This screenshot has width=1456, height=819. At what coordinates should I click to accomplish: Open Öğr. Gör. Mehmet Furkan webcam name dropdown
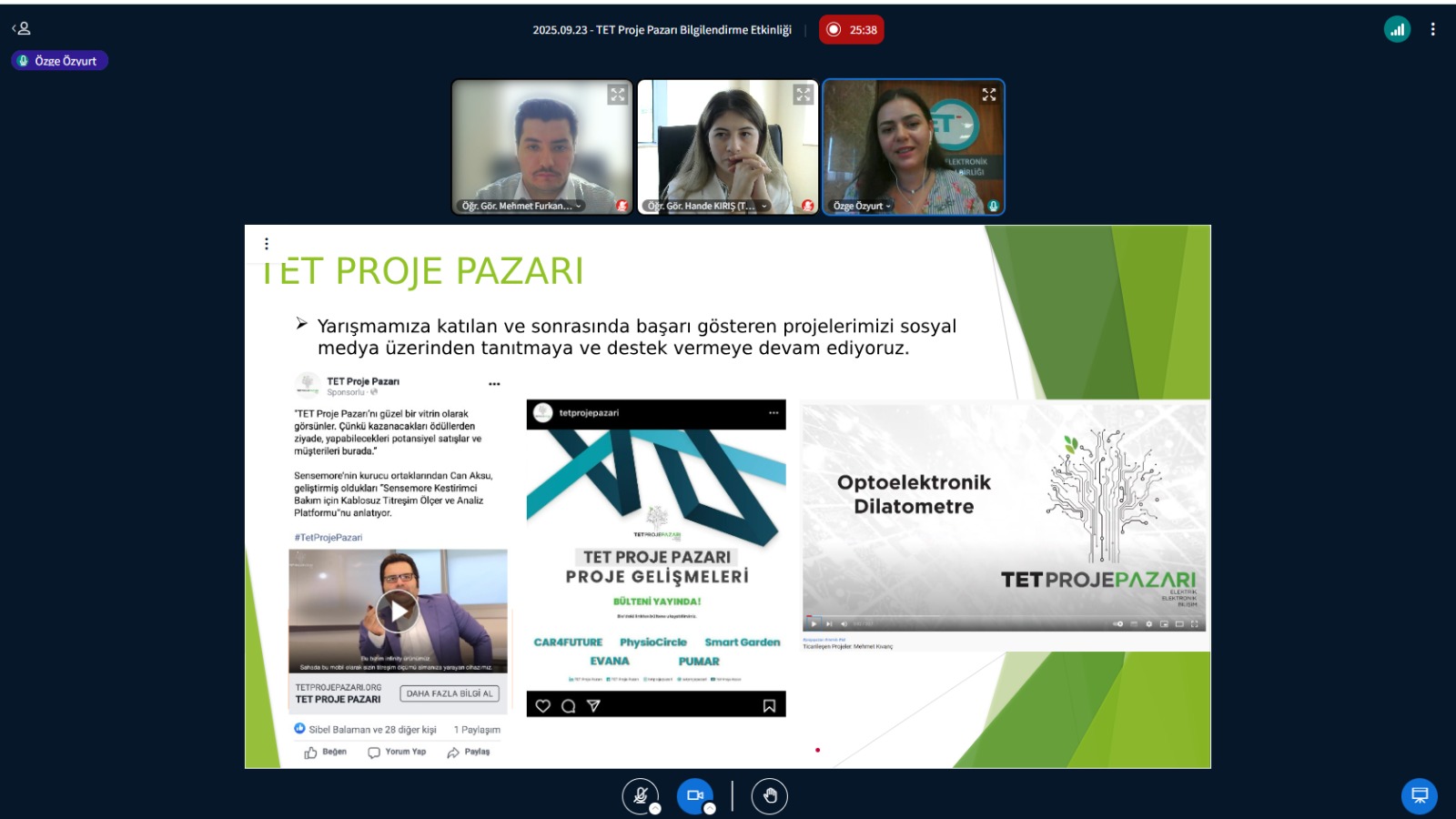click(521, 206)
